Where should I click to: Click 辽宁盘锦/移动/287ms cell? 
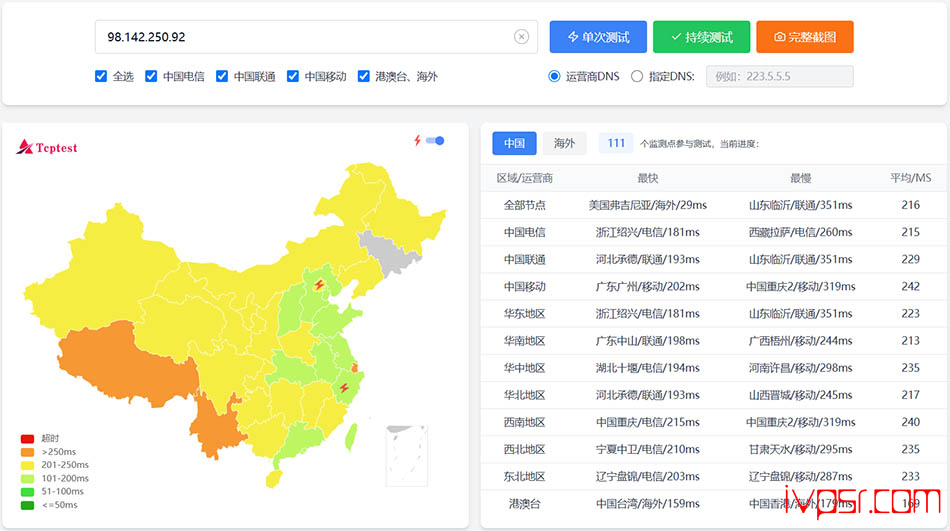tap(800, 476)
